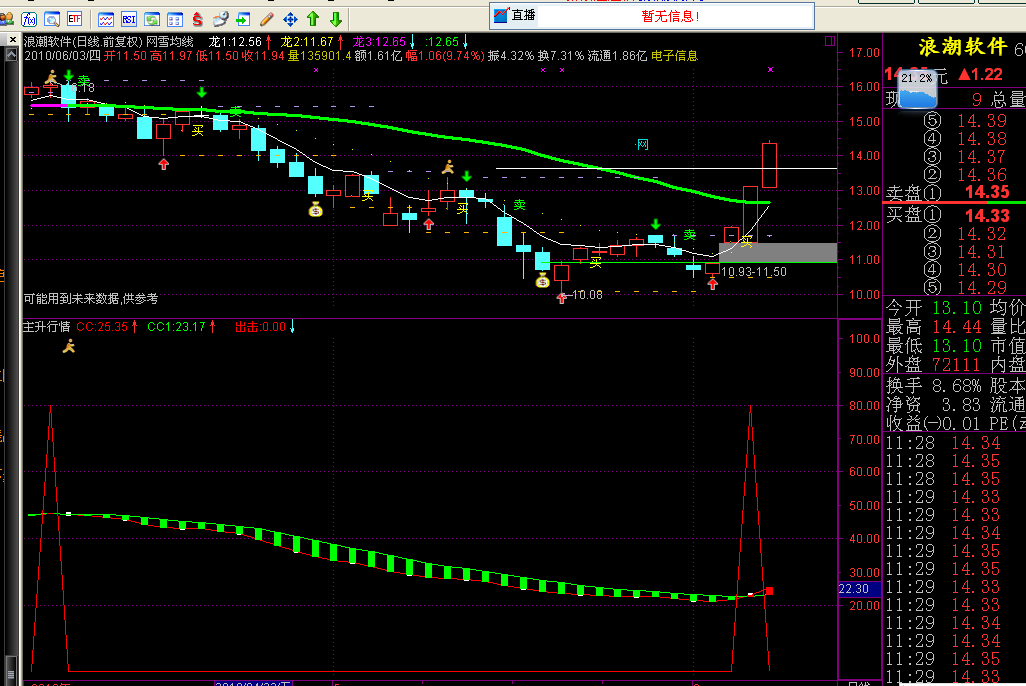Click the 网雪均线 indicator name label
The image size is (1026, 686).
click(170, 42)
